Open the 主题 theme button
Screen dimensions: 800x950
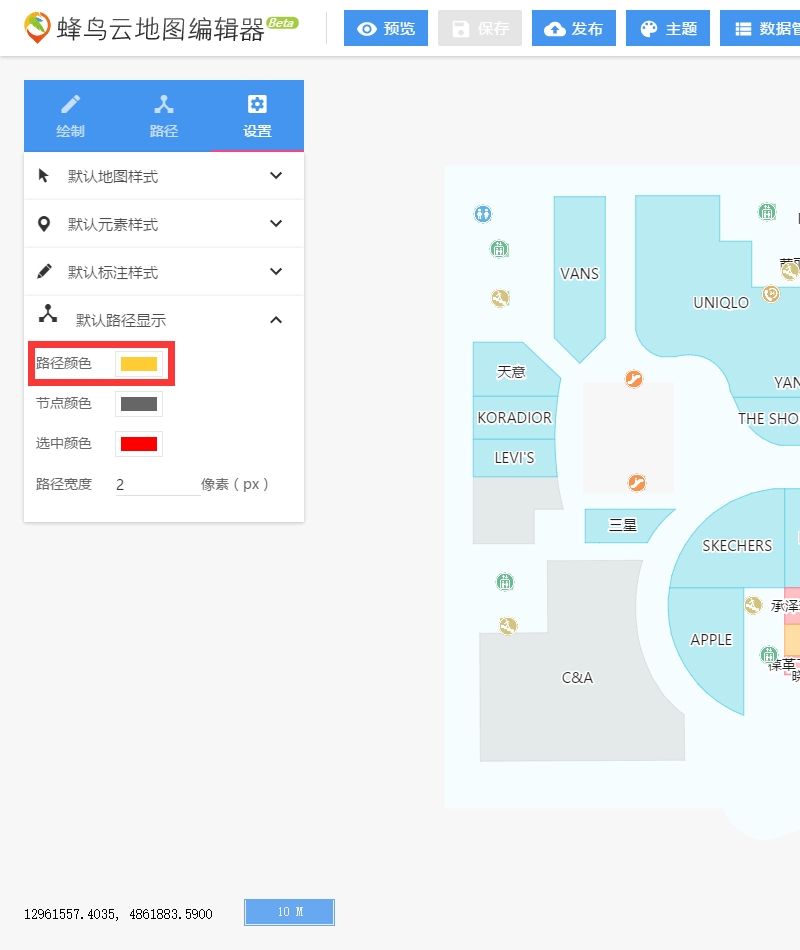click(x=668, y=28)
